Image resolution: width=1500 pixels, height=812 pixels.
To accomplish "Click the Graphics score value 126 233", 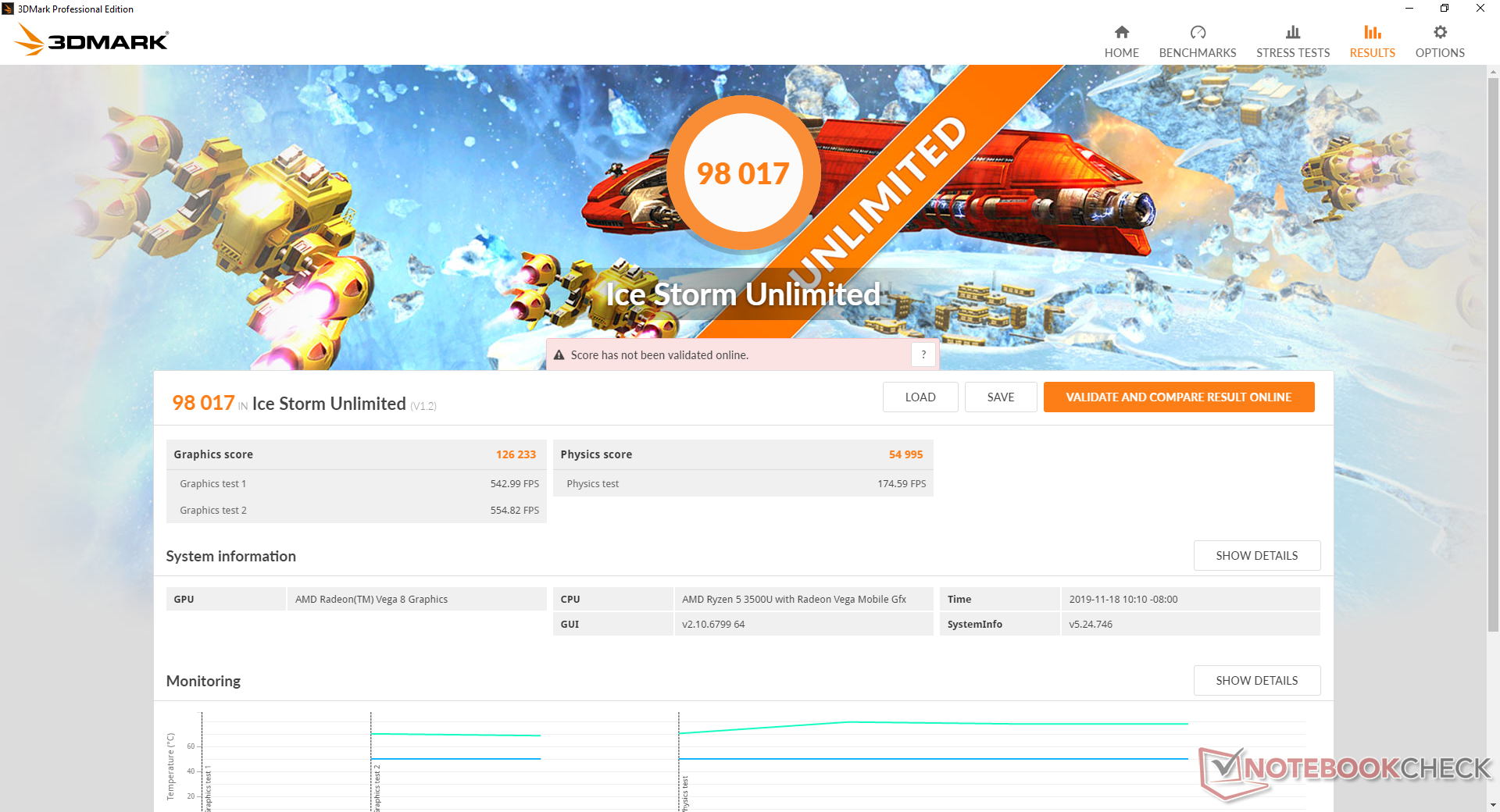I will [x=516, y=454].
